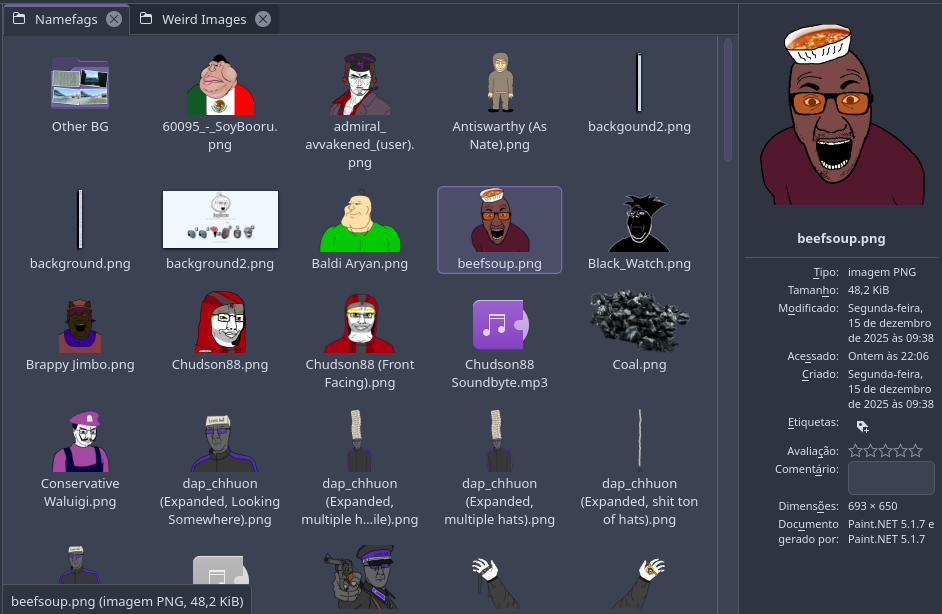The image size is (942, 614).
Task: Close the Namefags tab
Action: (114, 19)
